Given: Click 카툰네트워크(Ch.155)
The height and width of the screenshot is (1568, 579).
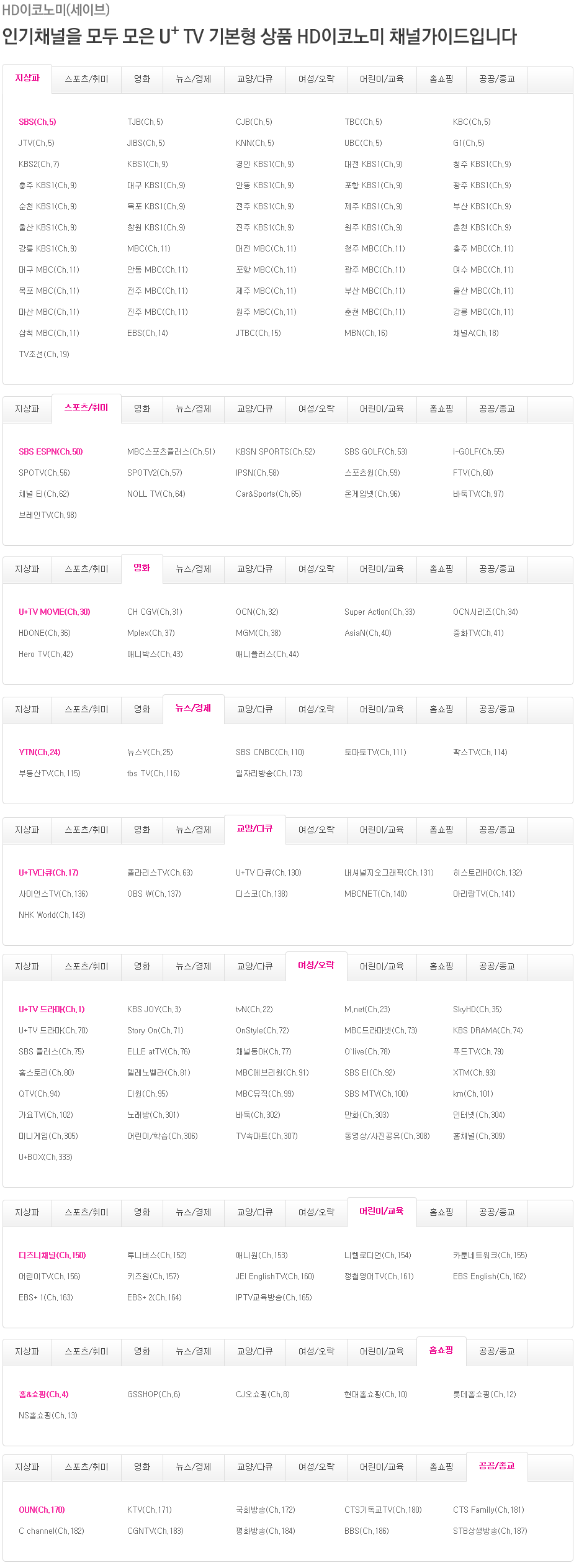Looking at the screenshot, I should tap(490, 1256).
